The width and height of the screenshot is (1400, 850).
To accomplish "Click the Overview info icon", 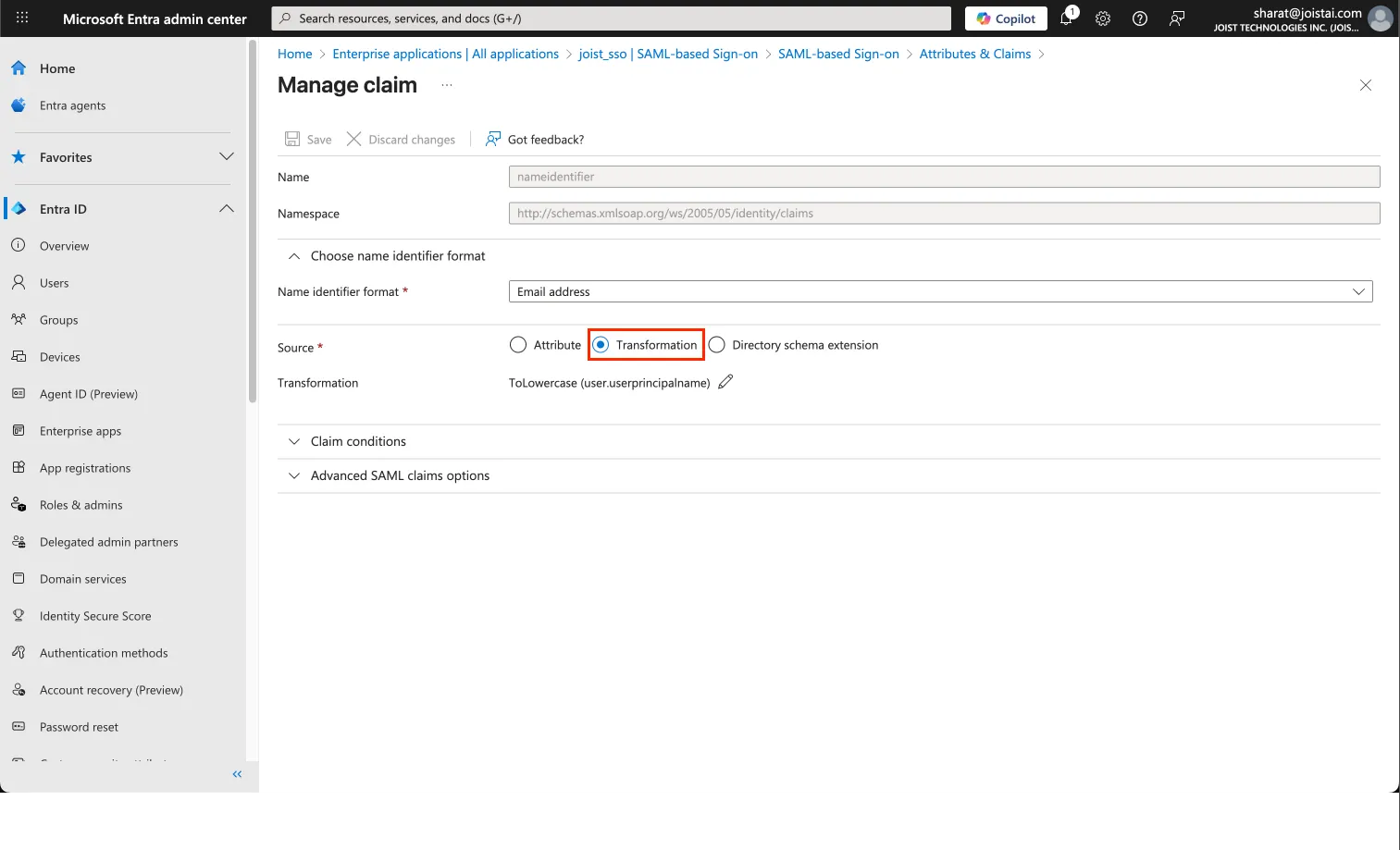I will [19, 246].
